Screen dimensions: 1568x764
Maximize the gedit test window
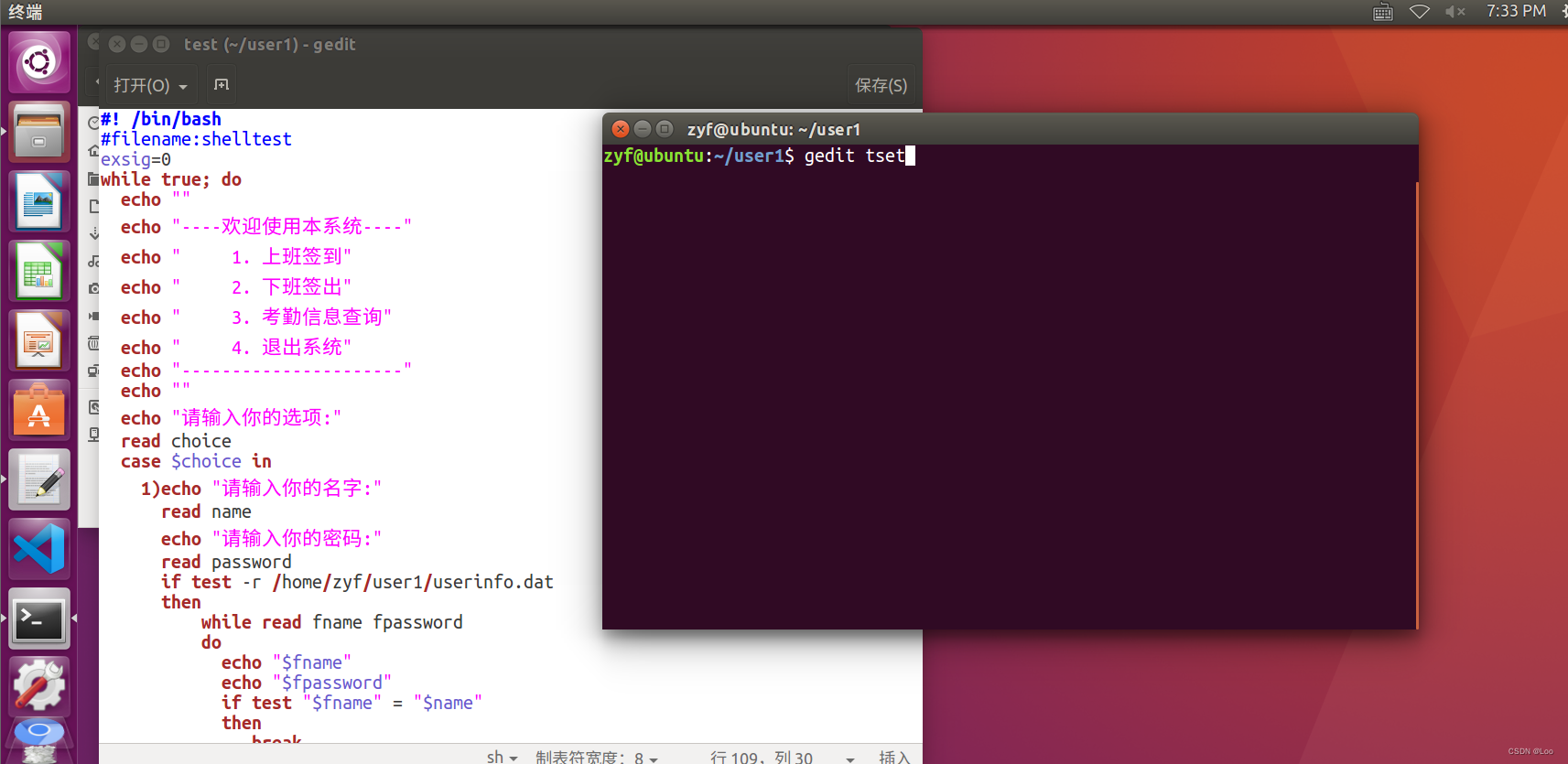[161, 44]
